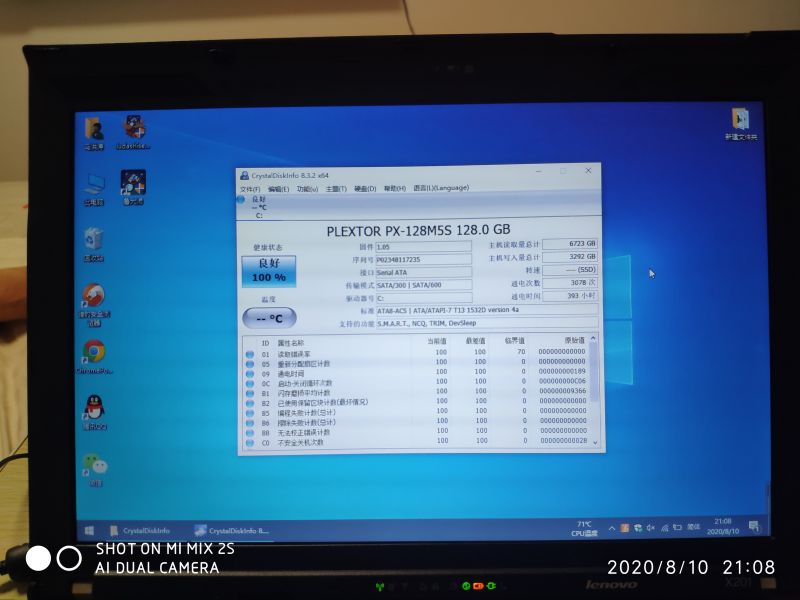This screenshot has height=600, width=800.
Task: Click the CrystalDiskInfo title bar app icon
Action: point(244,176)
